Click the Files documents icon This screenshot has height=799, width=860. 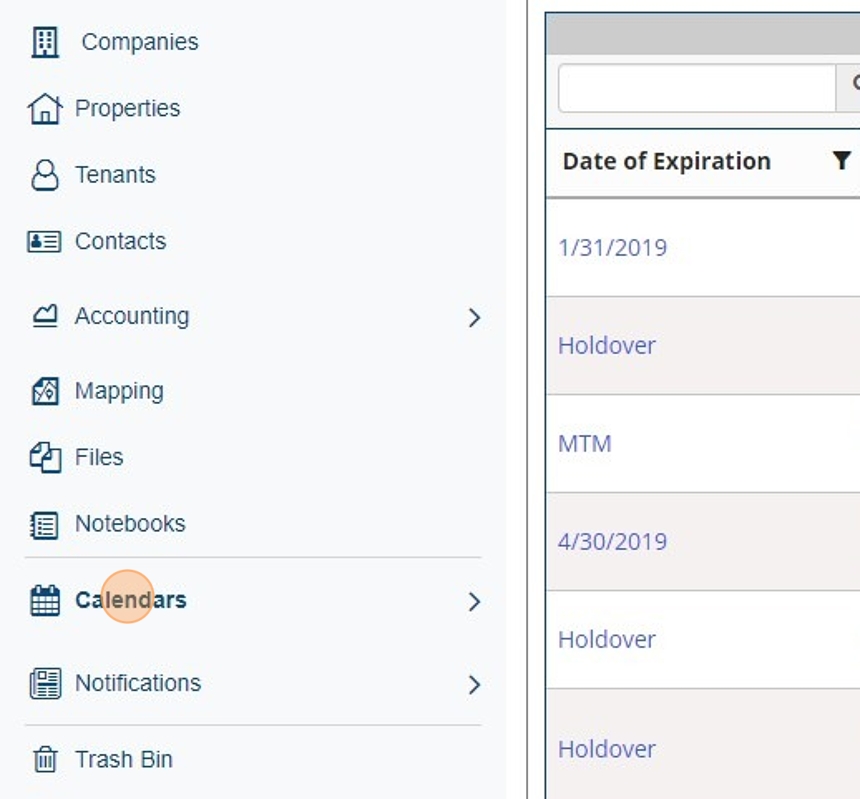click(45, 458)
